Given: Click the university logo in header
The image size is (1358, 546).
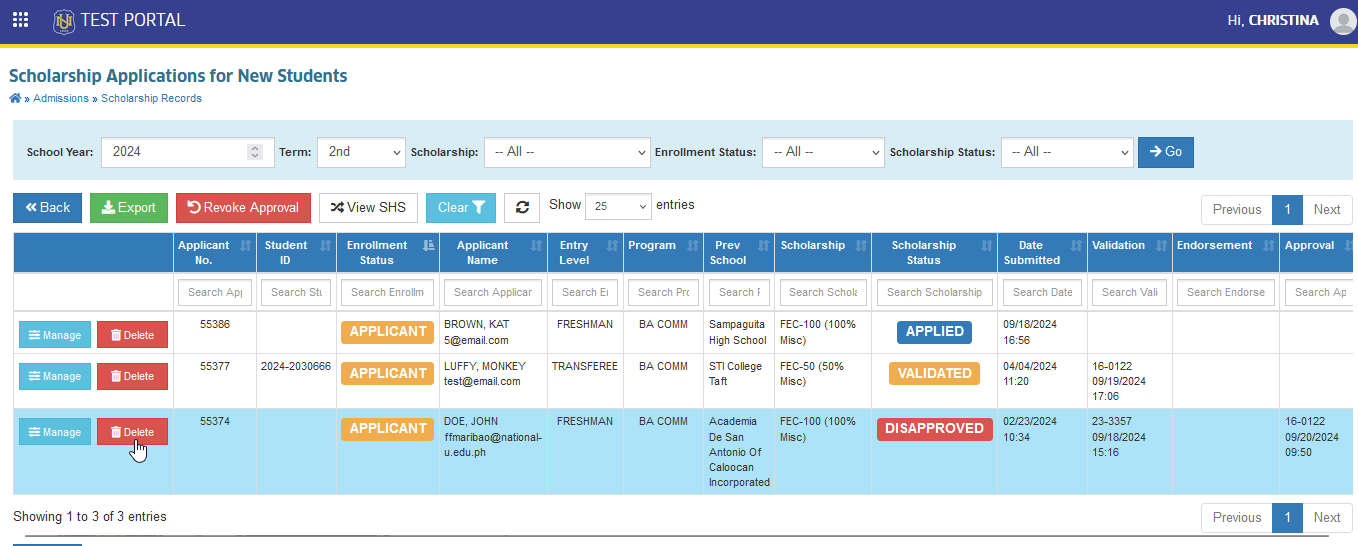Looking at the screenshot, I should pos(64,20).
